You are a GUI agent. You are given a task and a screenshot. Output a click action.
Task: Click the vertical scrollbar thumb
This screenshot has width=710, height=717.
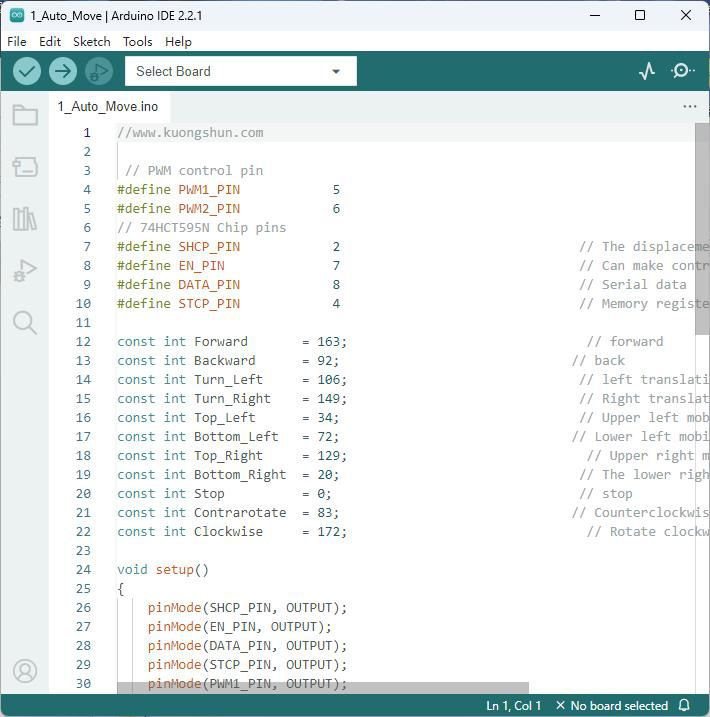tap(702, 229)
